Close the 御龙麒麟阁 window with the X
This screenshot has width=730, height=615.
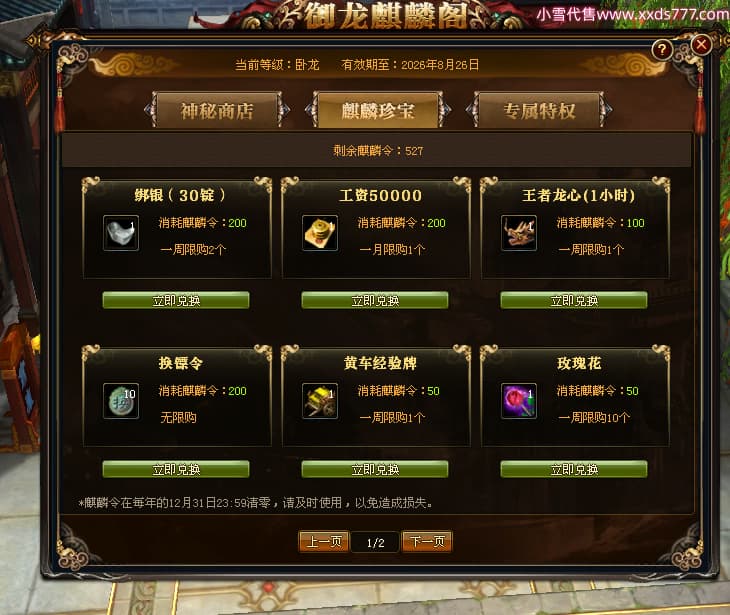coord(701,45)
